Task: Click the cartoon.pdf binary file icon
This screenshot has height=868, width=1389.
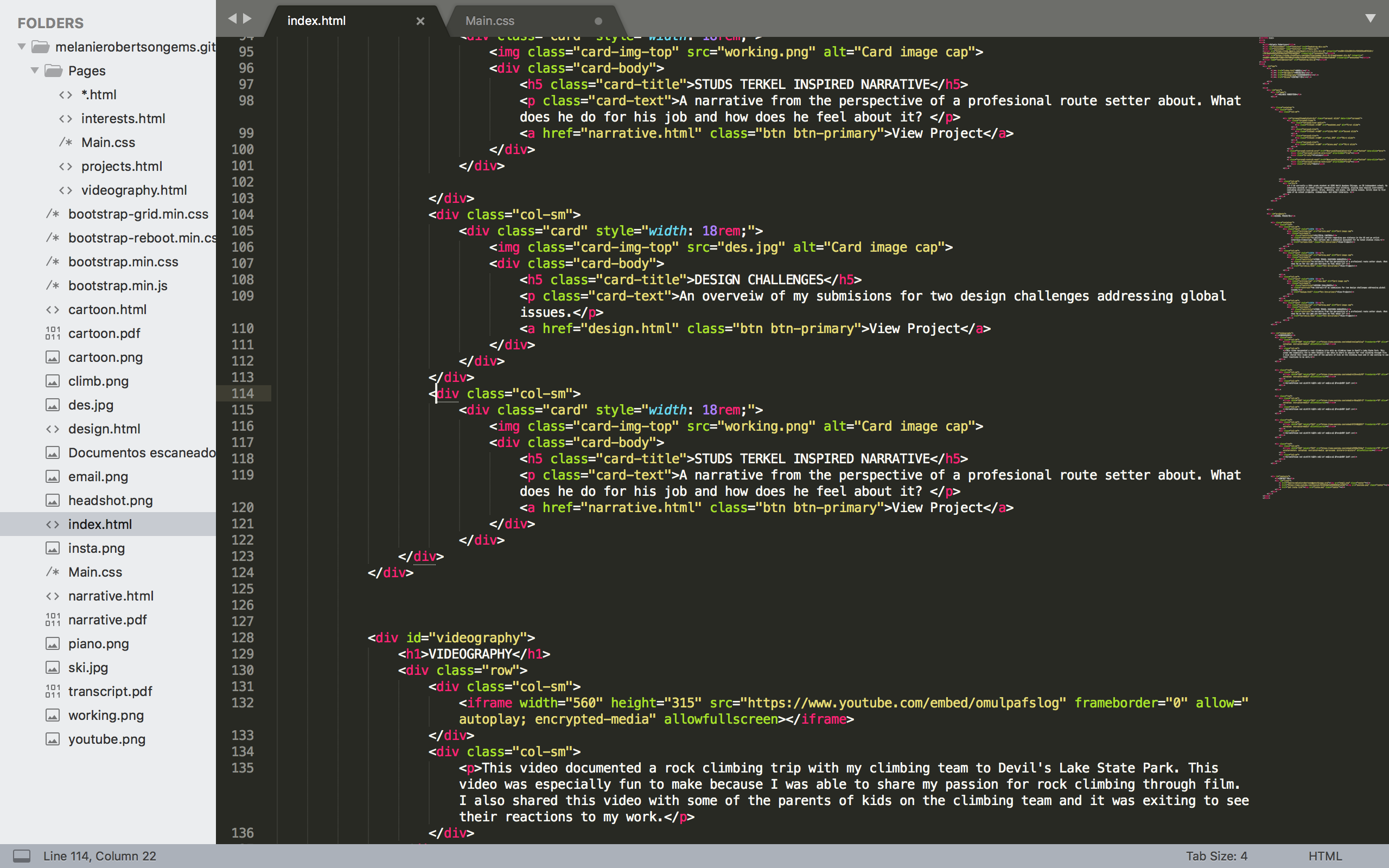Action: point(53,333)
